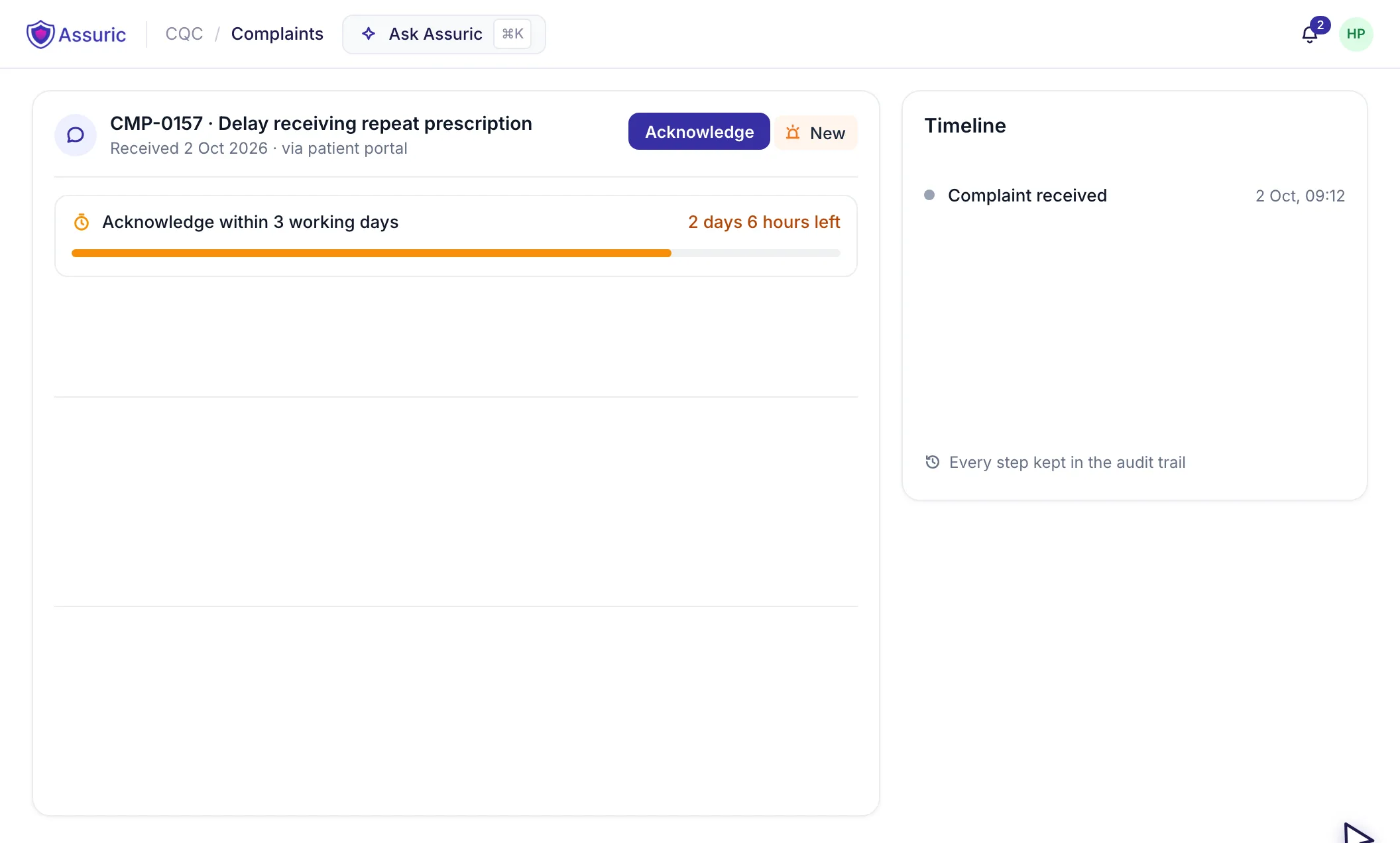Click "Every step kept in the audit trail"

1067,462
